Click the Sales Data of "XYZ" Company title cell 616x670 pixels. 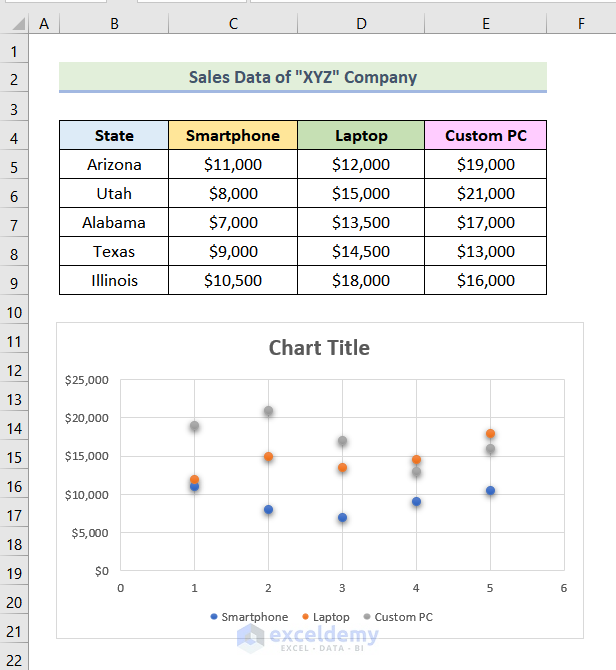point(302,77)
